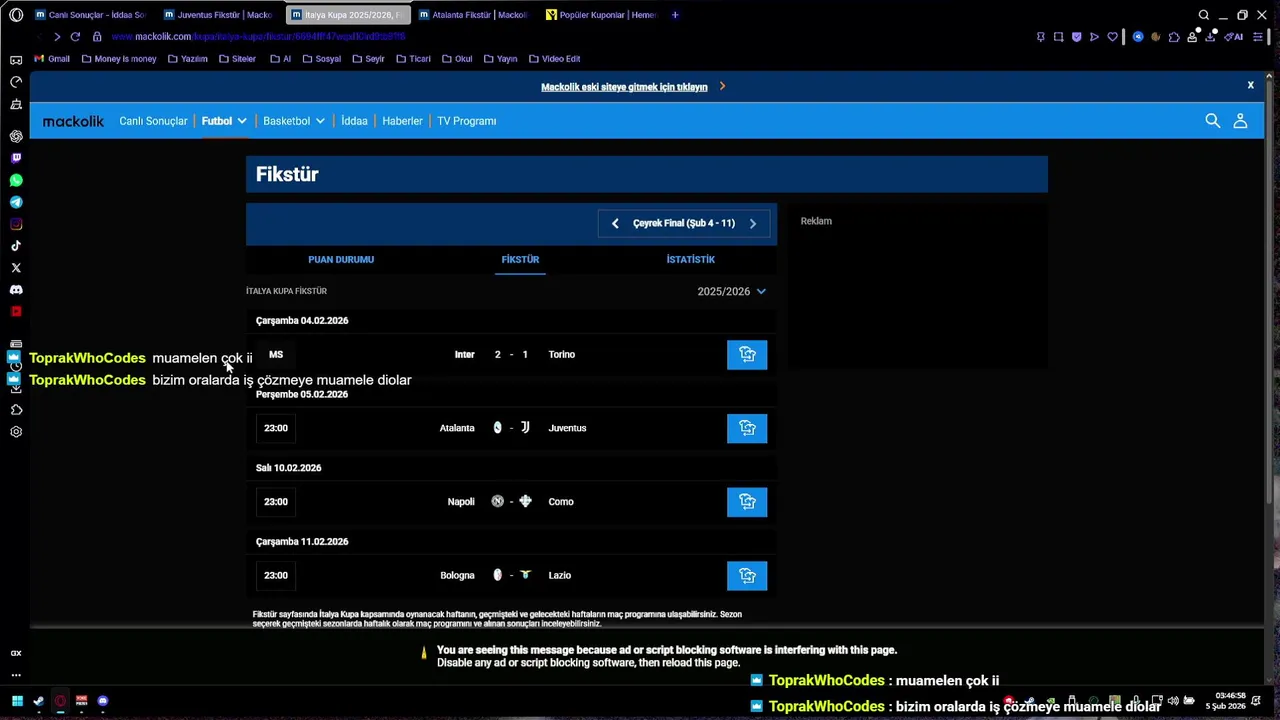Open the Gmail bookmark
The width and height of the screenshot is (1280, 720).
click(x=52, y=59)
